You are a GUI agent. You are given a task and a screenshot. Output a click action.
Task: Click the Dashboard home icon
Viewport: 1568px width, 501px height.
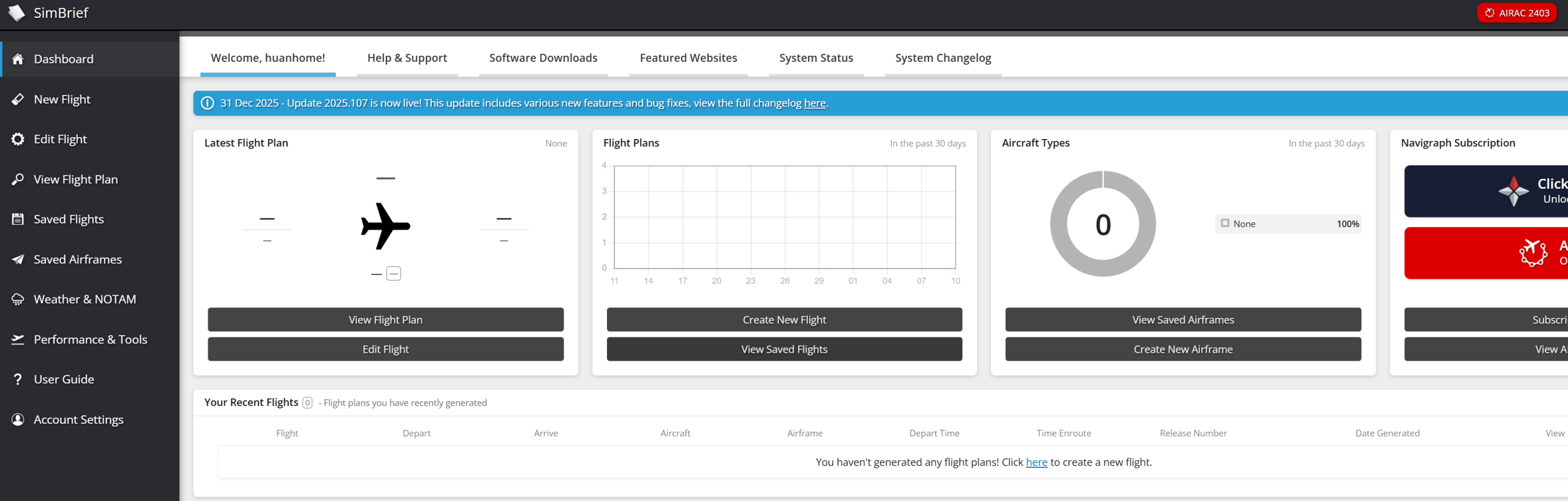(18, 59)
